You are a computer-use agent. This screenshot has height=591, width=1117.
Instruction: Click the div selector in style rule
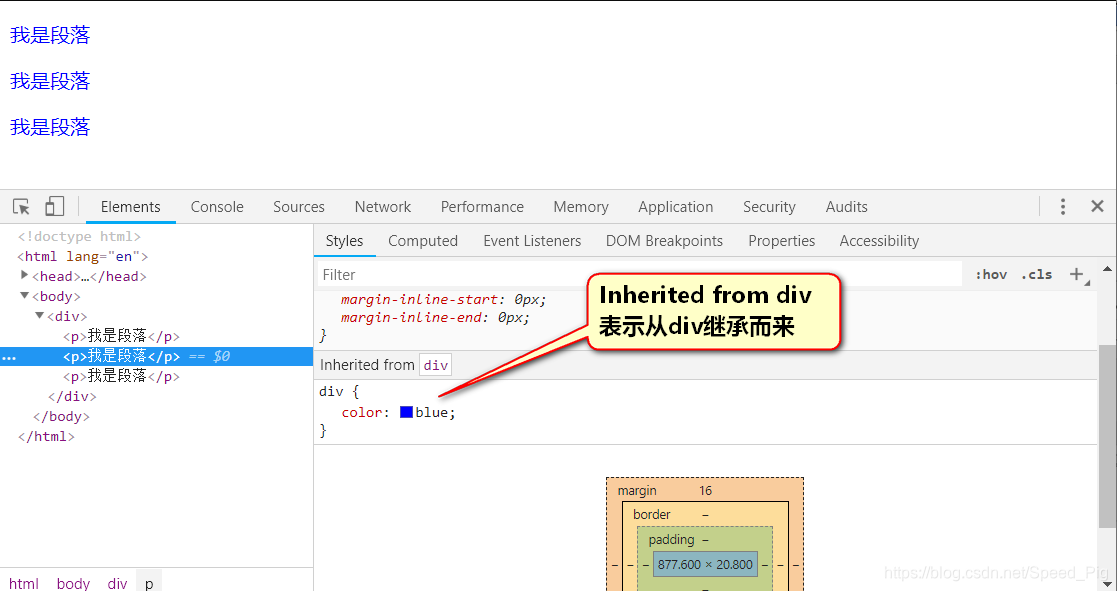331,392
